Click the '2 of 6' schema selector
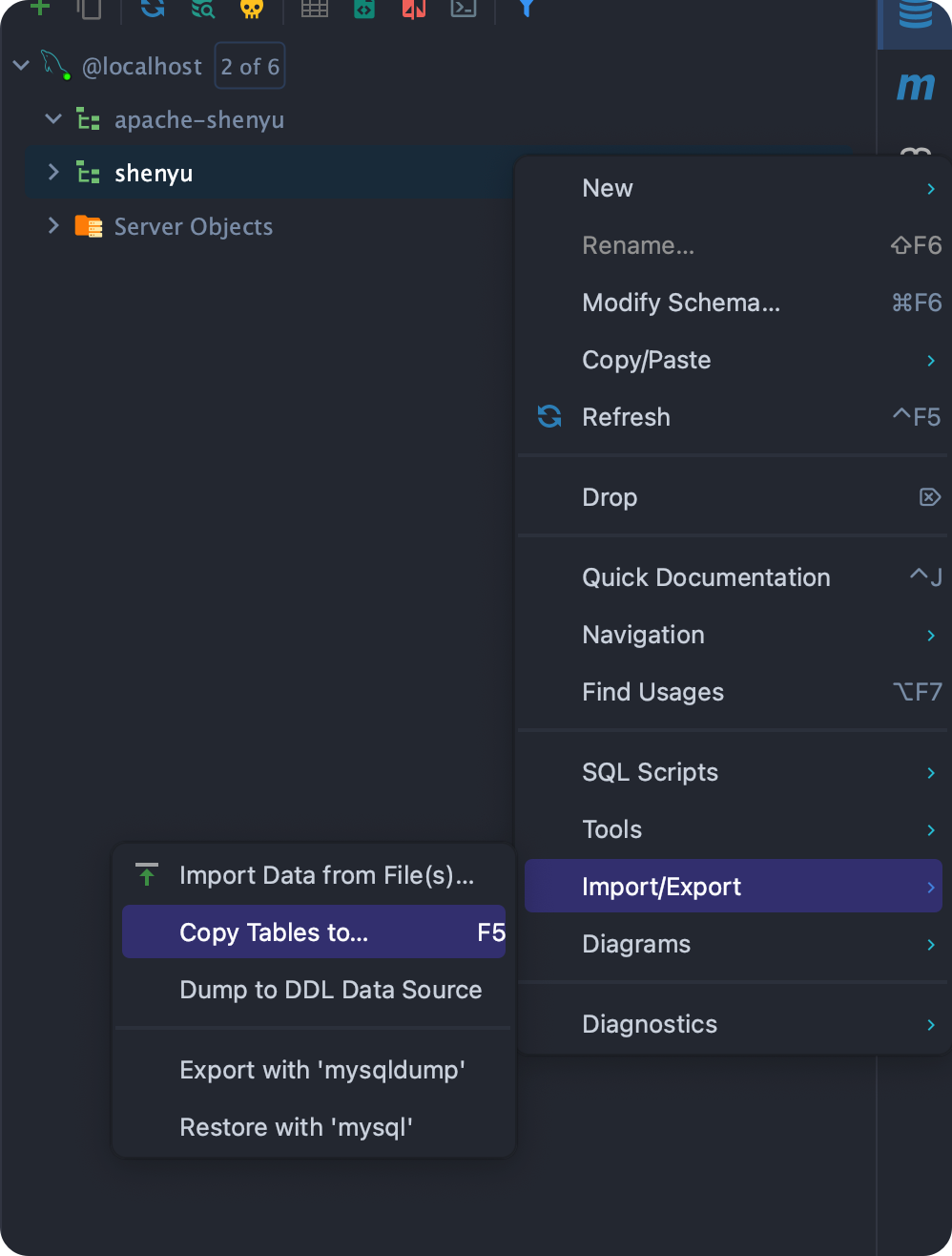 [x=250, y=67]
